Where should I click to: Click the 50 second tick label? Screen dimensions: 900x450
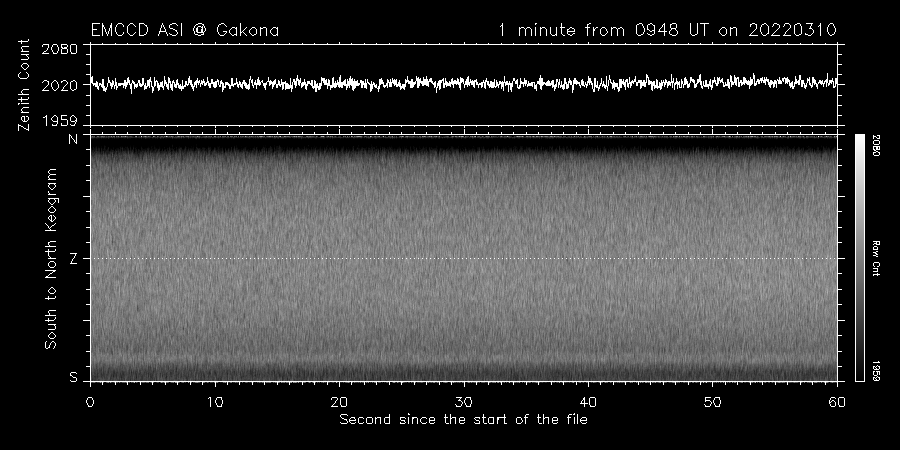pos(712,402)
